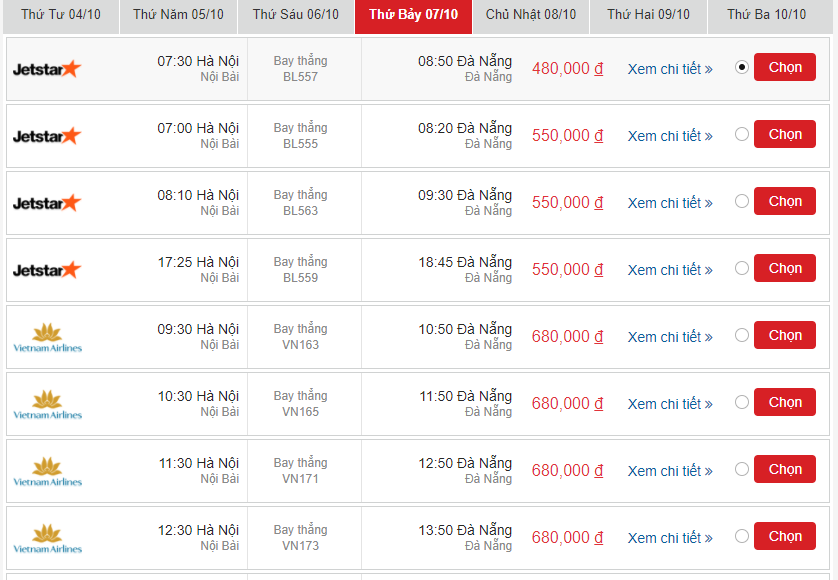This screenshot has width=838, height=580.
Task: Expand 'Xem chi tiết' for flight BL557
Action: (x=669, y=69)
